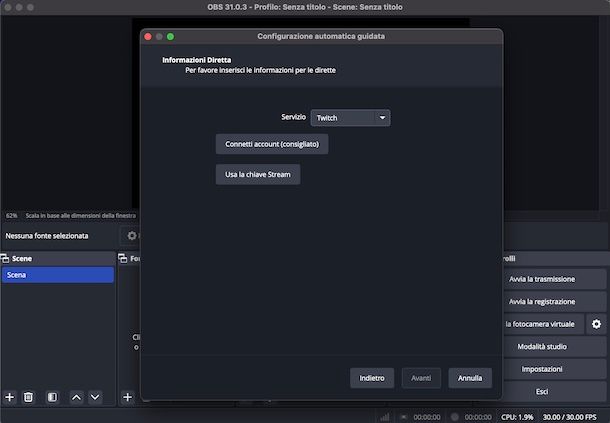This screenshot has width=610, height=423.
Task: Open the Servizio dropdown showing Twitch
Action: pyautogui.click(x=350, y=118)
